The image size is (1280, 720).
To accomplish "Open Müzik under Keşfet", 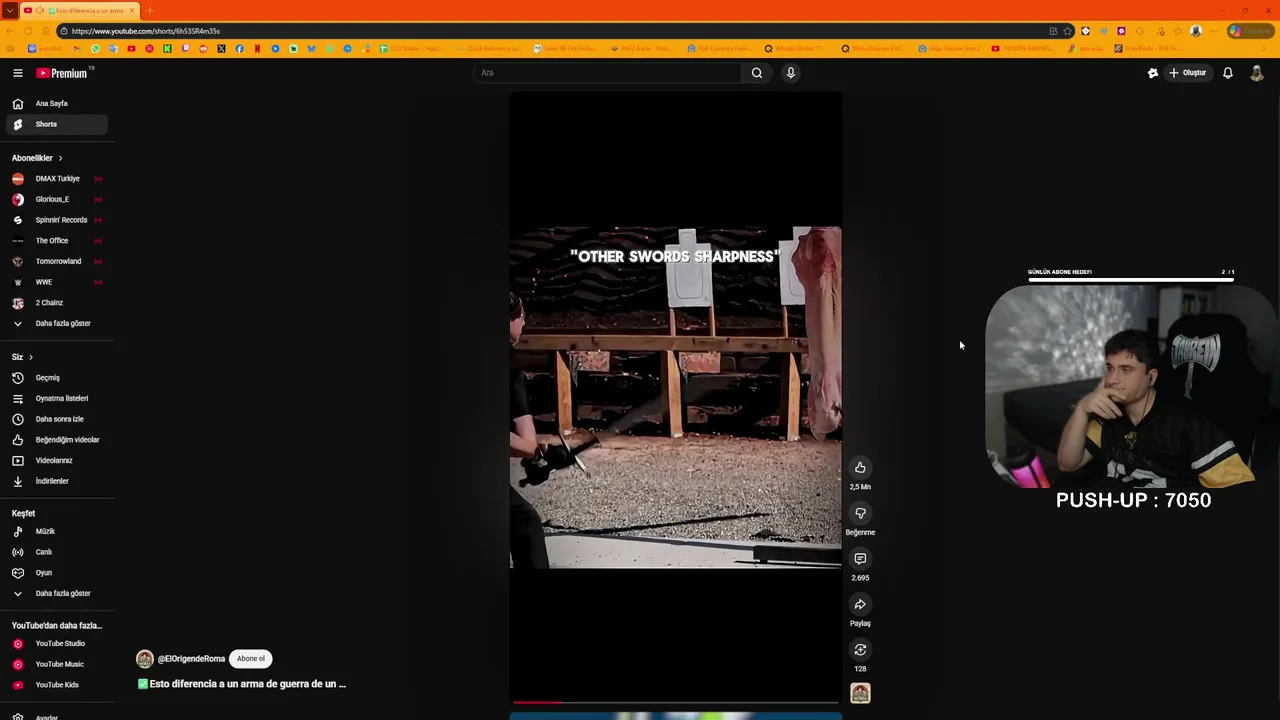I will pyautogui.click(x=57, y=532).
